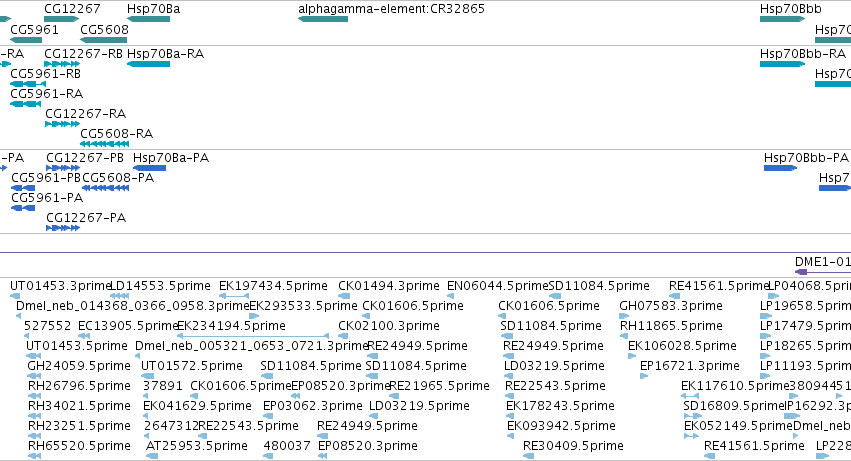Select the Hsp70Bbb gene glyph
851x461 pixels.
783,19
